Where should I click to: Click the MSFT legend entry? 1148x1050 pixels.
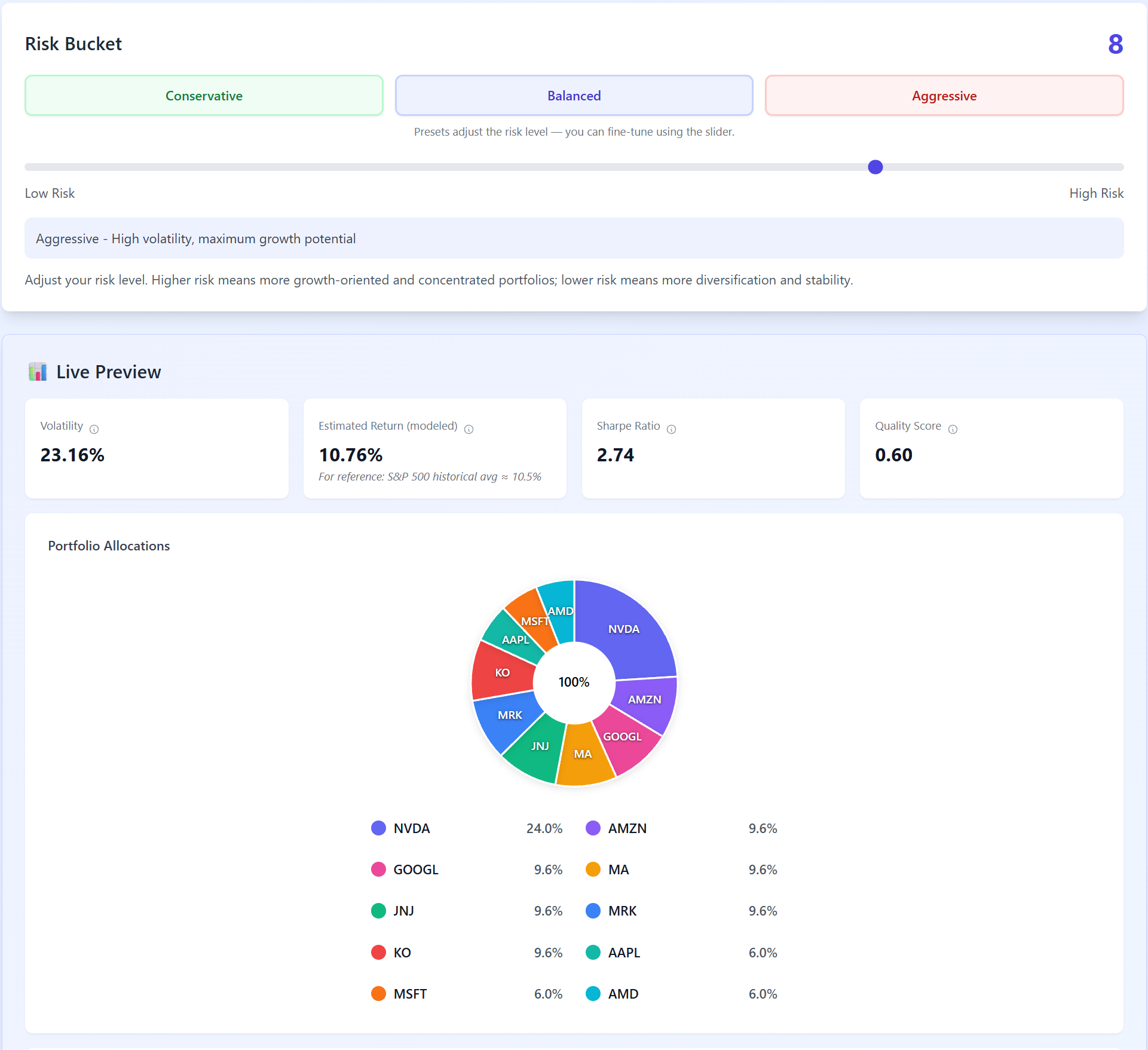pos(410,994)
